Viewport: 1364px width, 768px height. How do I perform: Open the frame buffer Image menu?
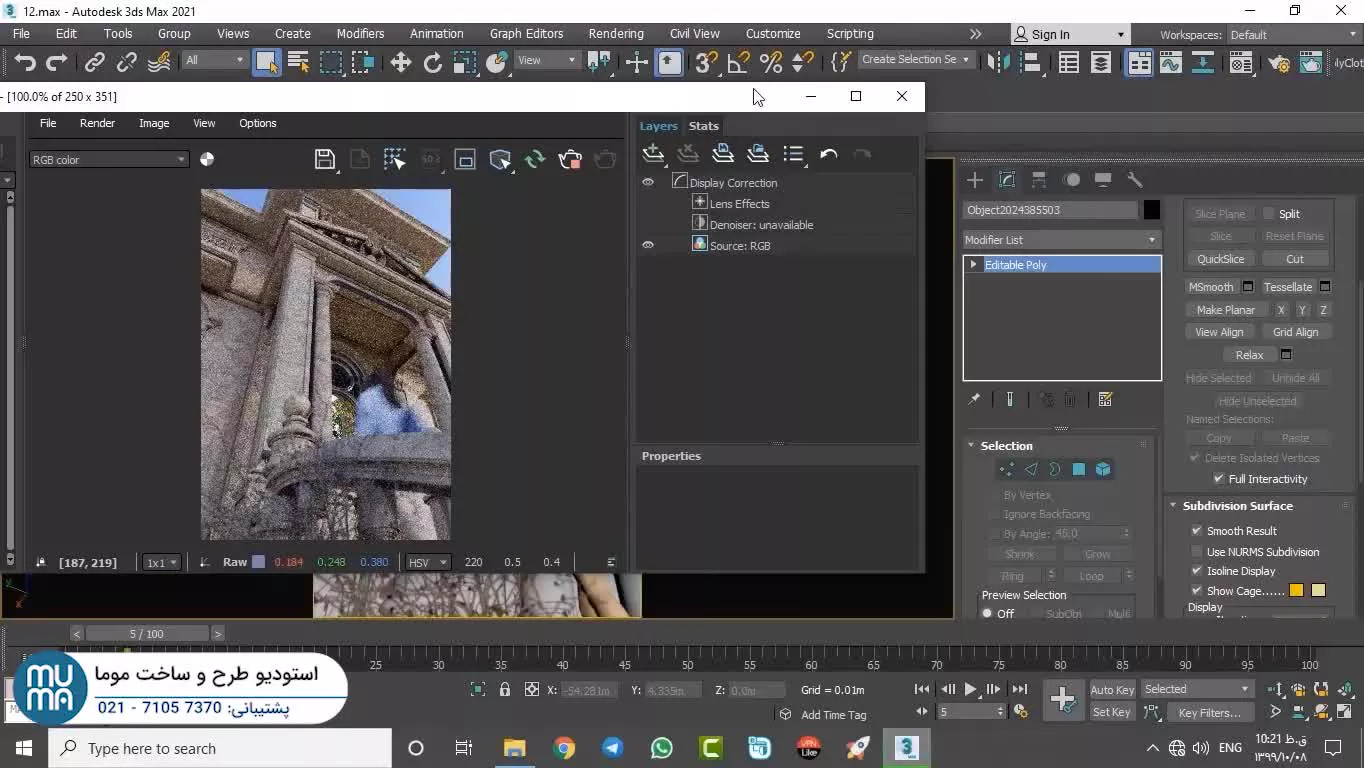point(153,123)
